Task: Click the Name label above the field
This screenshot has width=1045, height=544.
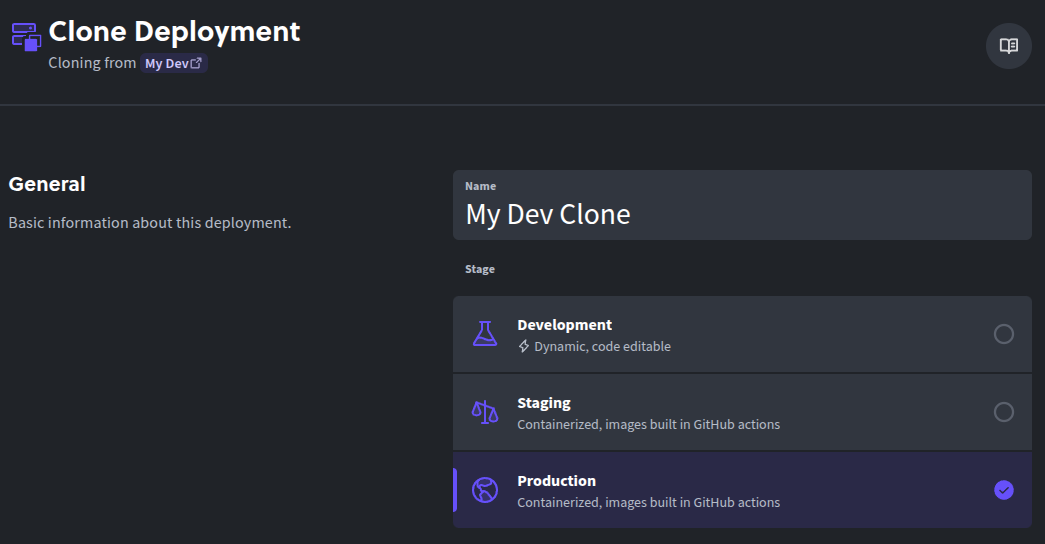Action: 481,186
